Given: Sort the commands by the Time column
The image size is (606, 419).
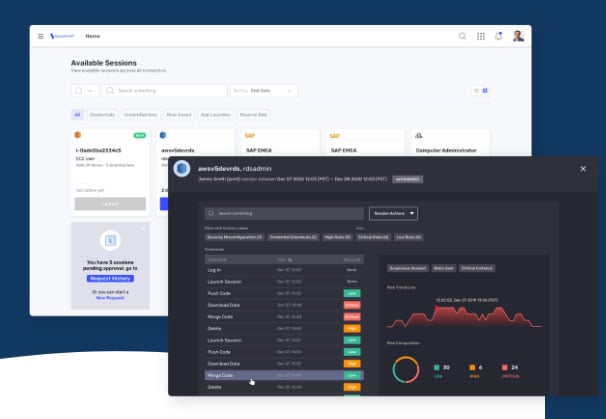Looking at the screenshot, I should coord(282,258).
